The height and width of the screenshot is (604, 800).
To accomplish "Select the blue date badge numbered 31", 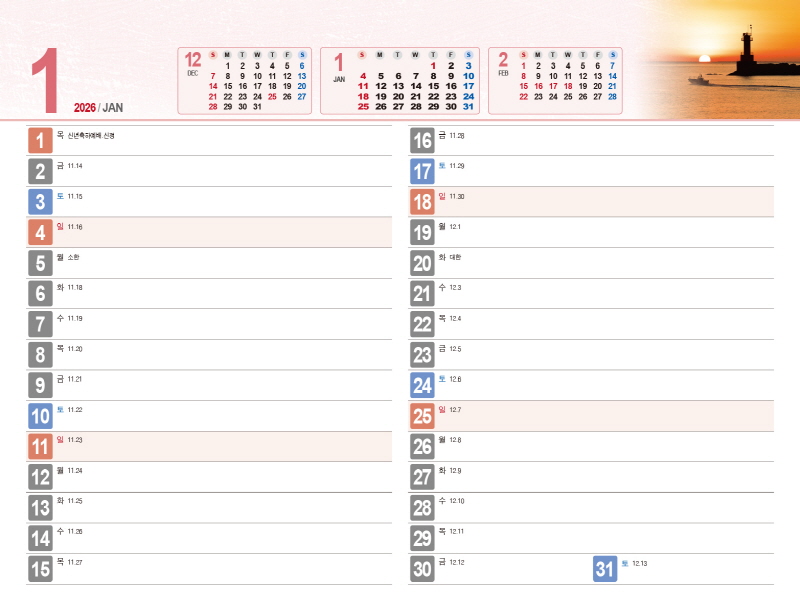I will tap(605, 569).
